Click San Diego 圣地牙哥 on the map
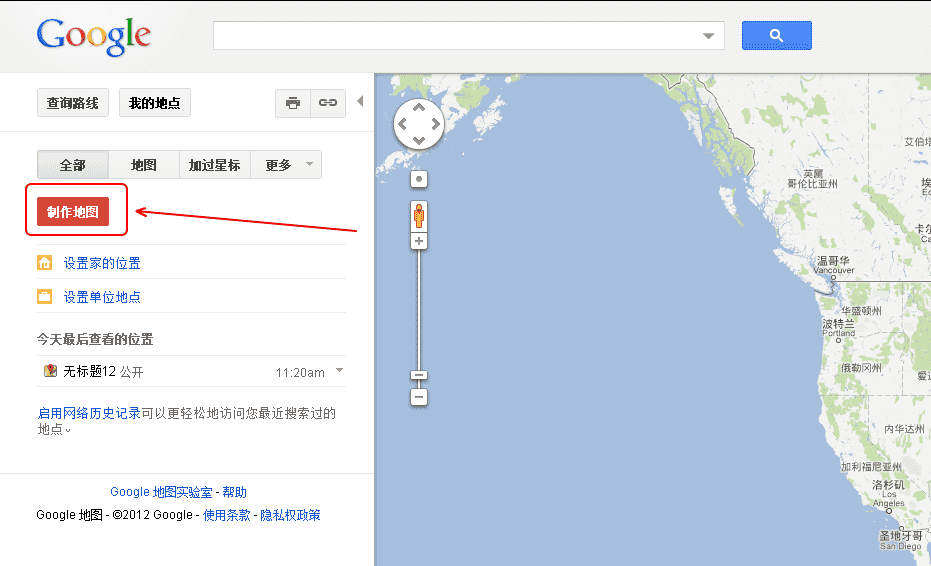This screenshot has height=566, width=931. coord(901,540)
